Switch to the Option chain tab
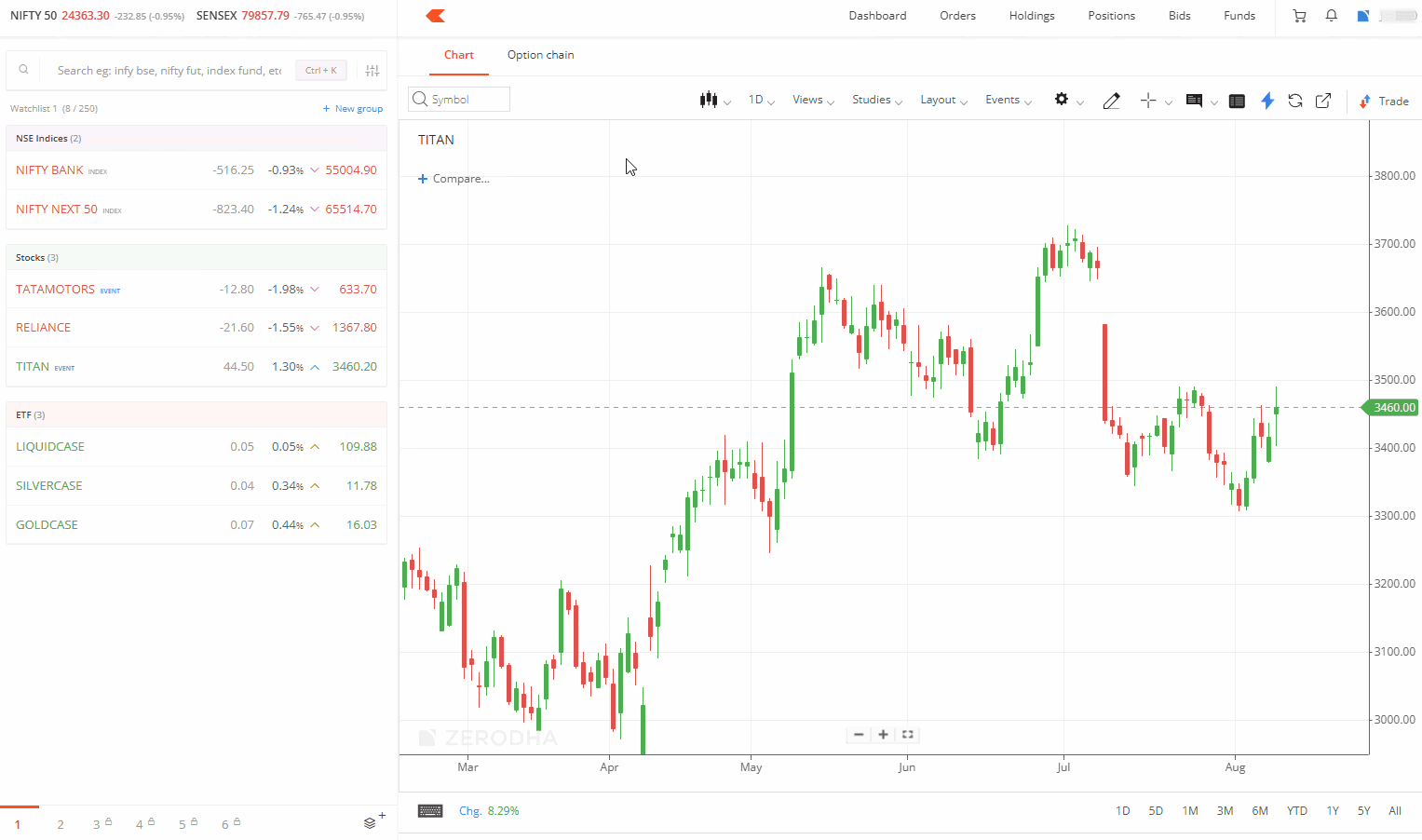The width and height of the screenshot is (1422, 840). (540, 55)
